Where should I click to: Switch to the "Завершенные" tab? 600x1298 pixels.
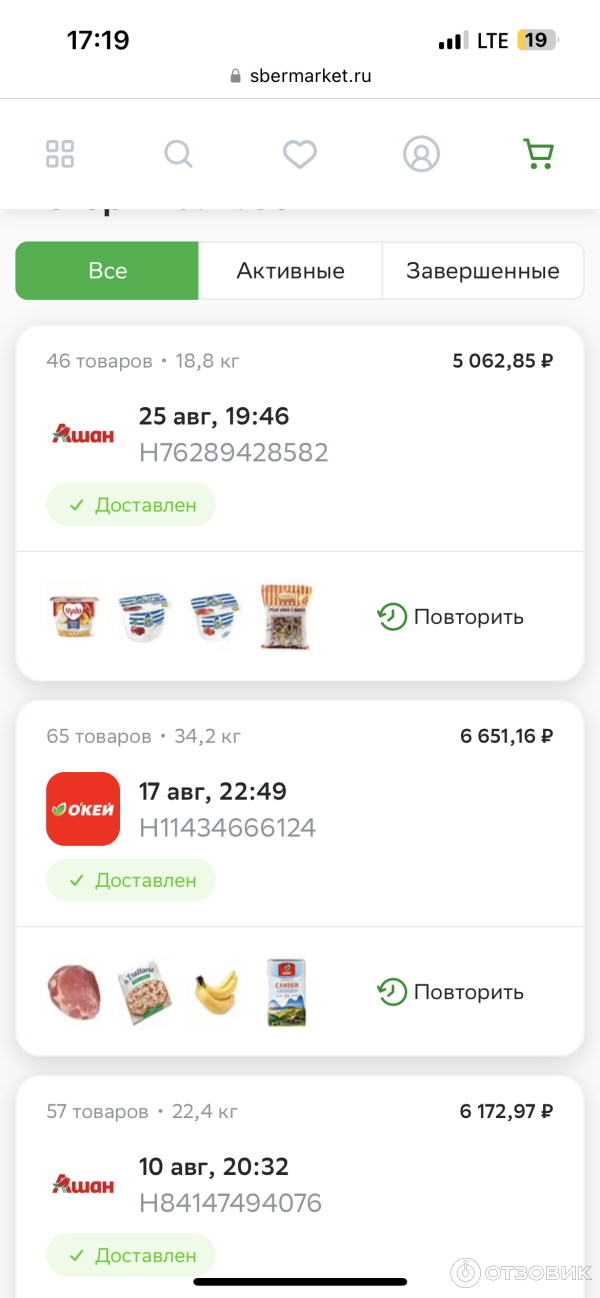pyautogui.click(x=482, y=271)
